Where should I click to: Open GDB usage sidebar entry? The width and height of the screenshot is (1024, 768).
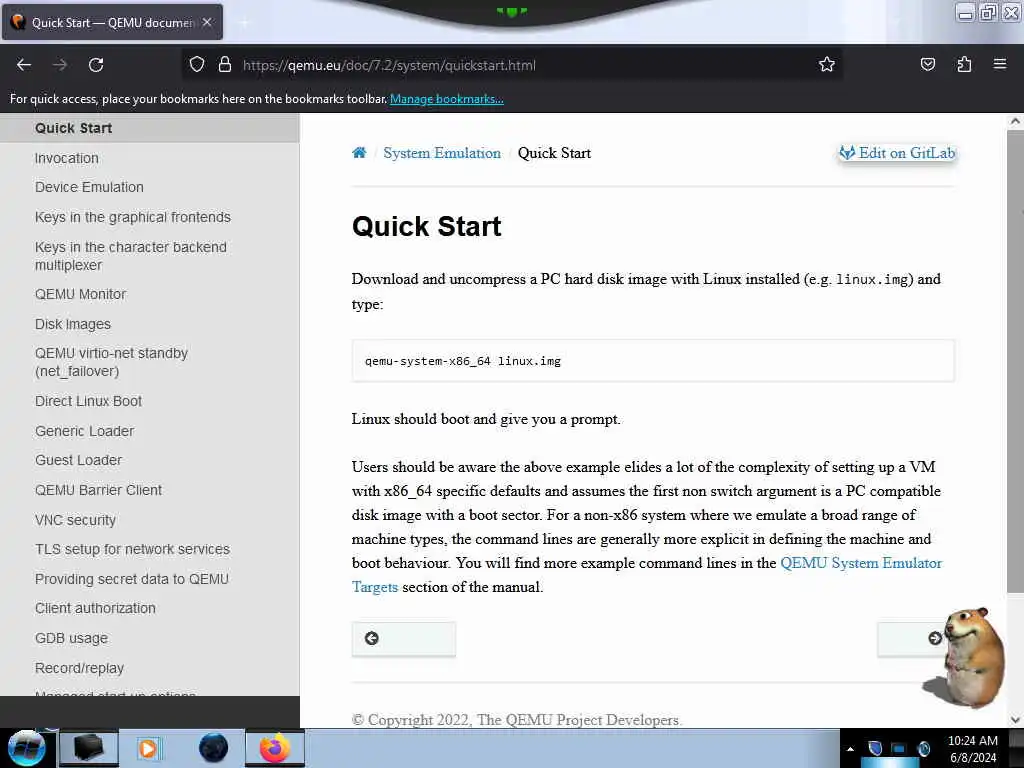[x=71, y=639]
